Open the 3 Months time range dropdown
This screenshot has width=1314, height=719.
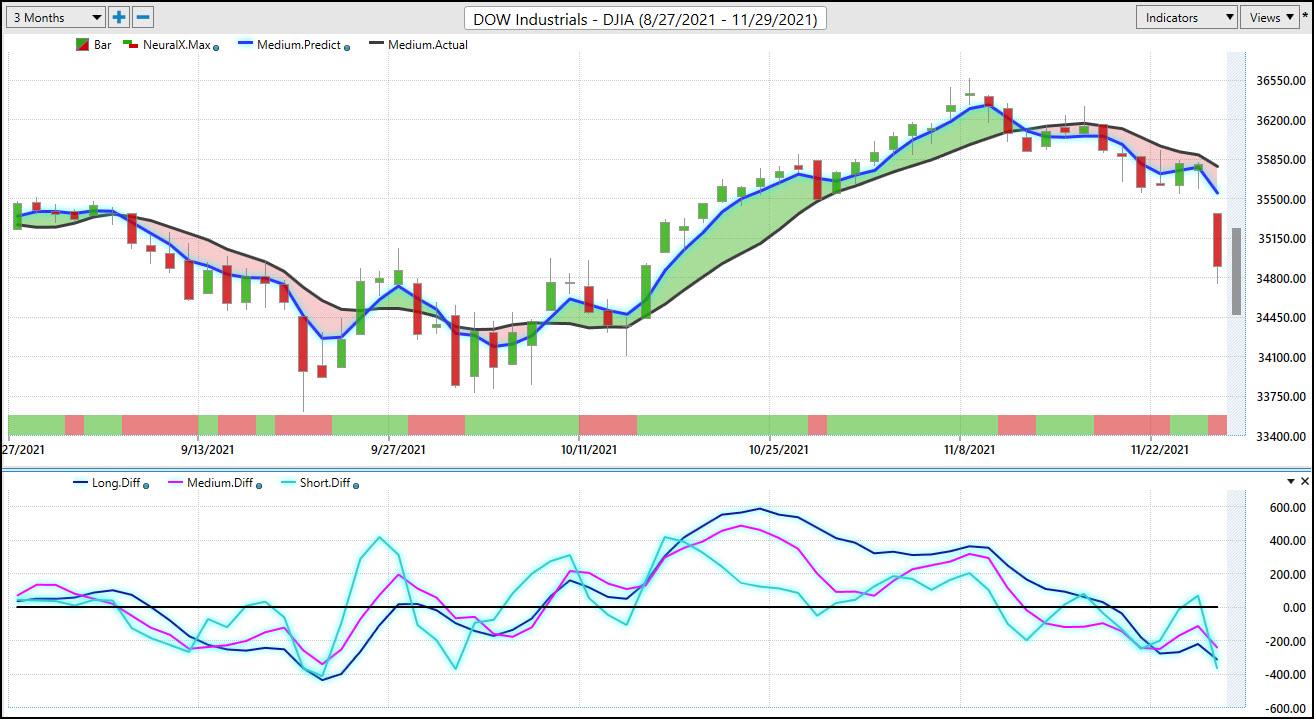pyautogui.click(x=55, y=17)
